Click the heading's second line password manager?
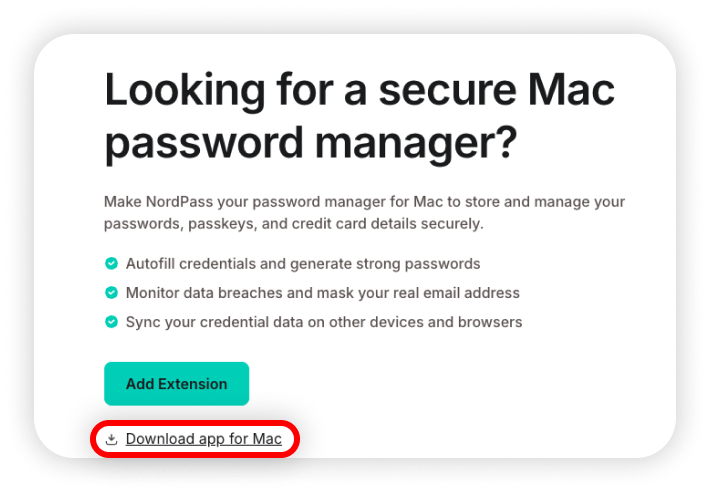The width and height of the screenshot is (710, 492). (x=311, y=143)
